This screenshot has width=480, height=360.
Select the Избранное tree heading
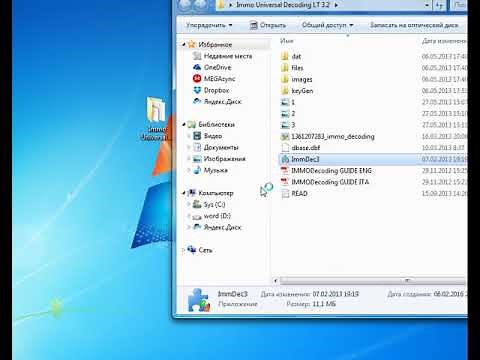coord(215,44)
